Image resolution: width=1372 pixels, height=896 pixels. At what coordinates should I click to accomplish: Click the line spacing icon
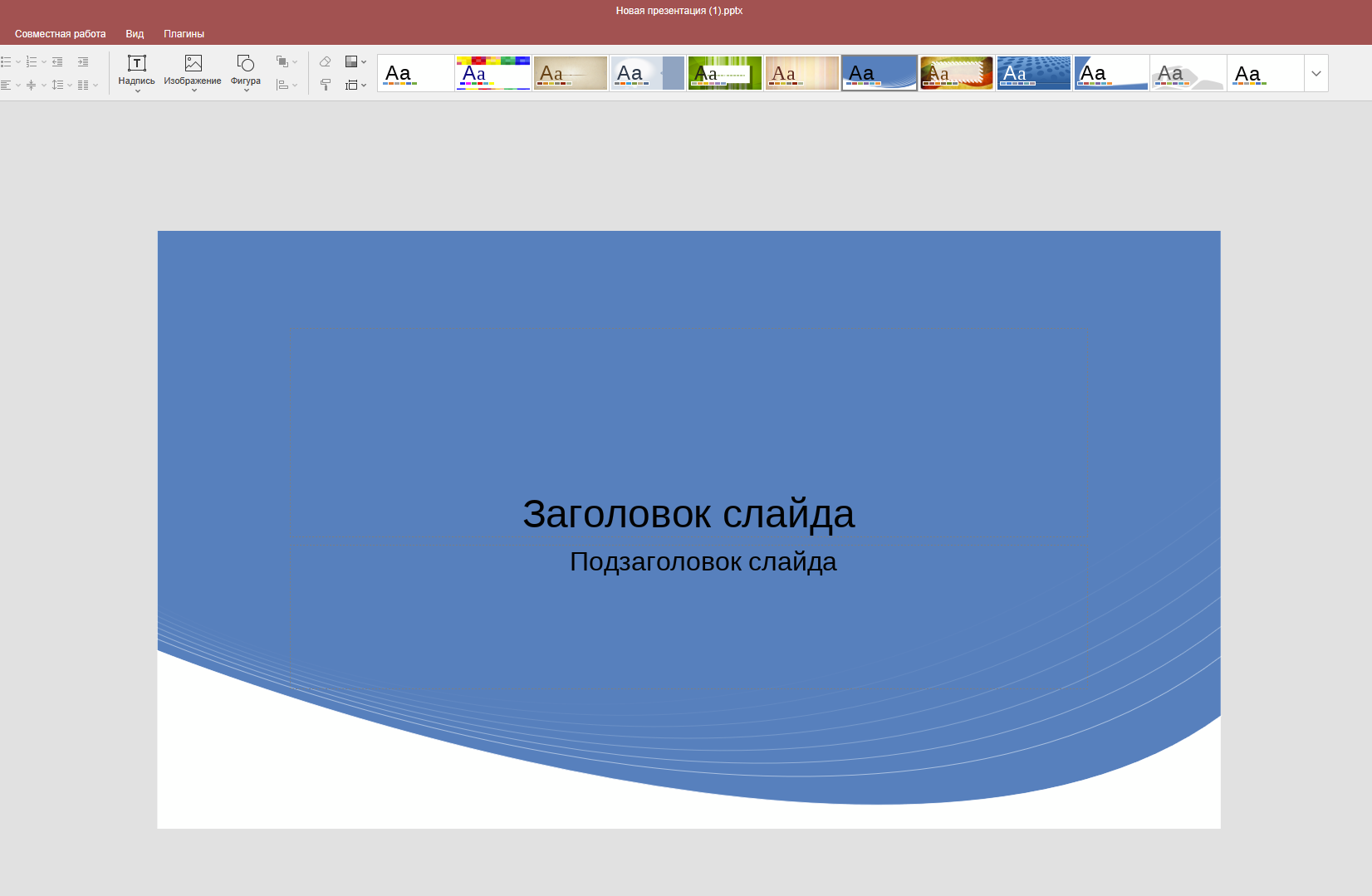[57, 85]
